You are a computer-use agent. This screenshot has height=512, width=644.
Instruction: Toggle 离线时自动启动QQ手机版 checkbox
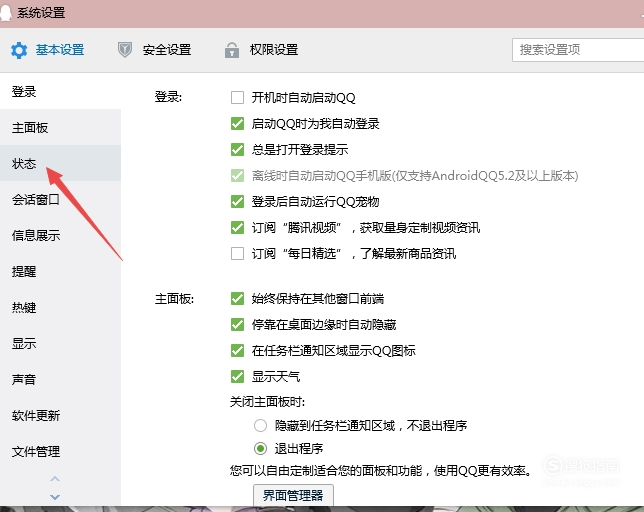click(237, 176)
